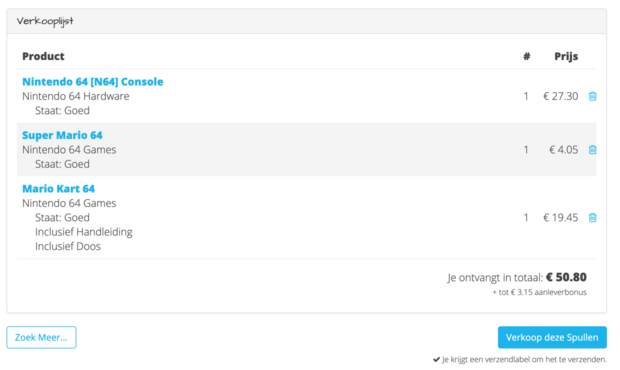Image resolution: width=620 pixels, height=370 pixels.
Task: Click the Verkooplijst panel header
Action: click(306, 21)
